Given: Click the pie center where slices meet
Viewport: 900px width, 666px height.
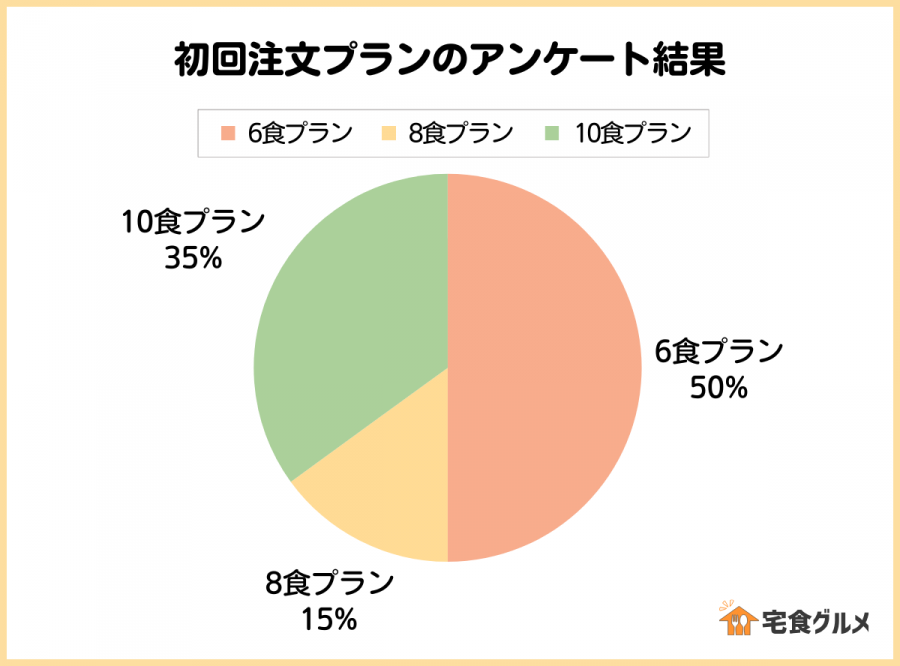Looking at the screenshot, I should (447, 368).
